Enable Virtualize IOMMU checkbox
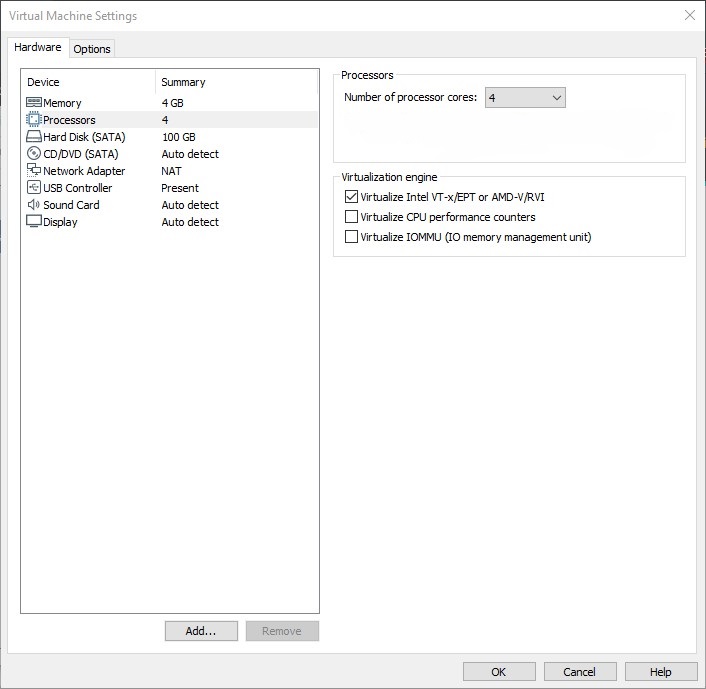The image size is (706, 689). [x=351, y=237]
